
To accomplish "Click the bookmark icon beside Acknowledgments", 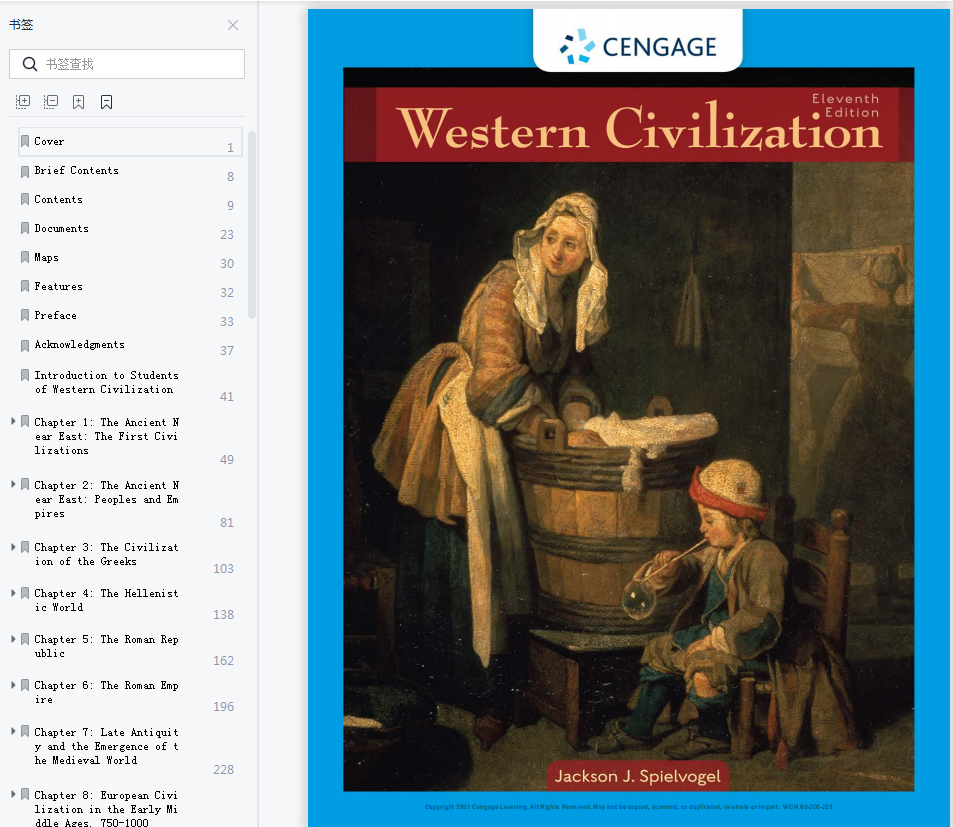I will pyautogui.click(x=25, y=345).
